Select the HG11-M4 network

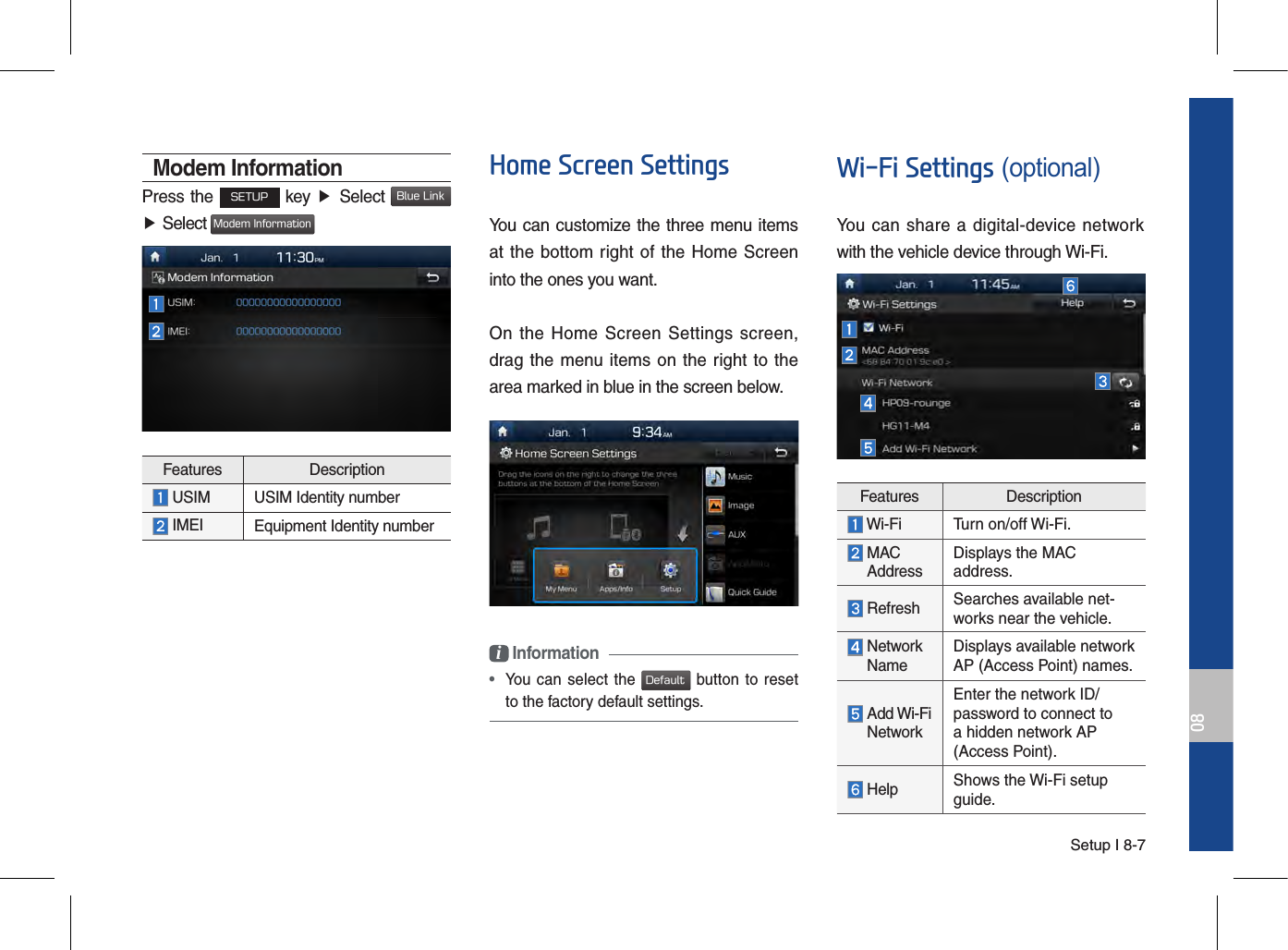[x=905, y=426]
